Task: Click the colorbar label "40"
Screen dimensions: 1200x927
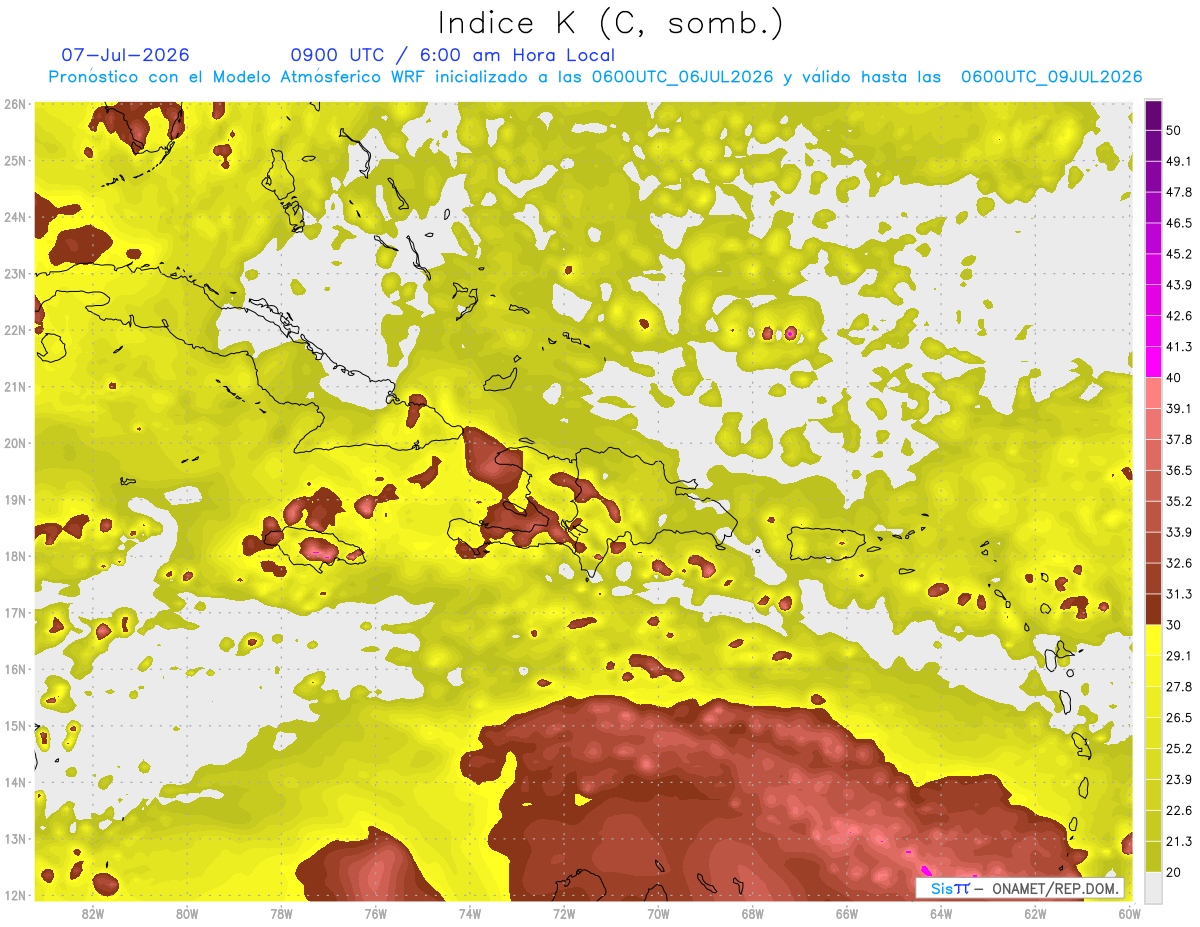Action: pyautogui.click(x=1175, y=378)
